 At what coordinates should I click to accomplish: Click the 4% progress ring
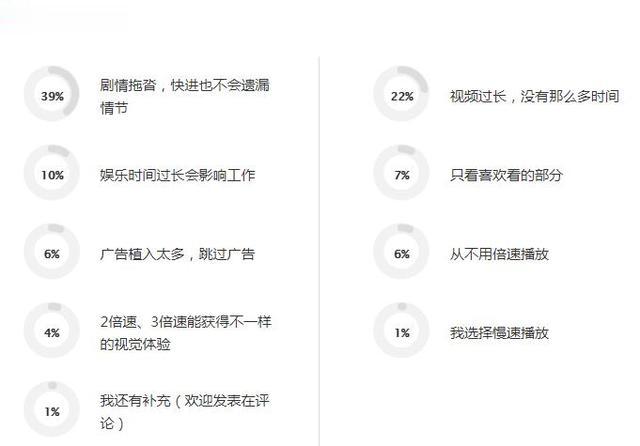click(51, 331)
